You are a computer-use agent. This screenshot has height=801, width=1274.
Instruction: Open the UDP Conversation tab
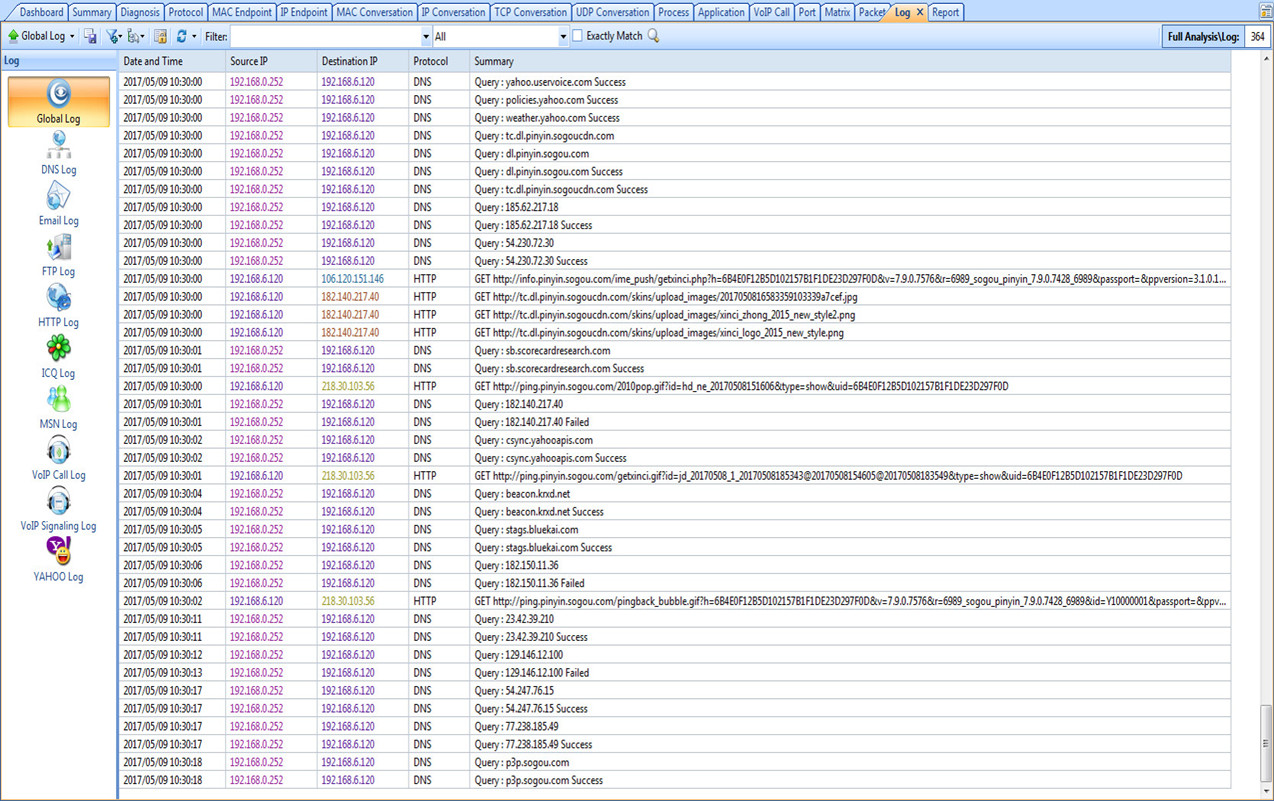(x=612, y=12)
